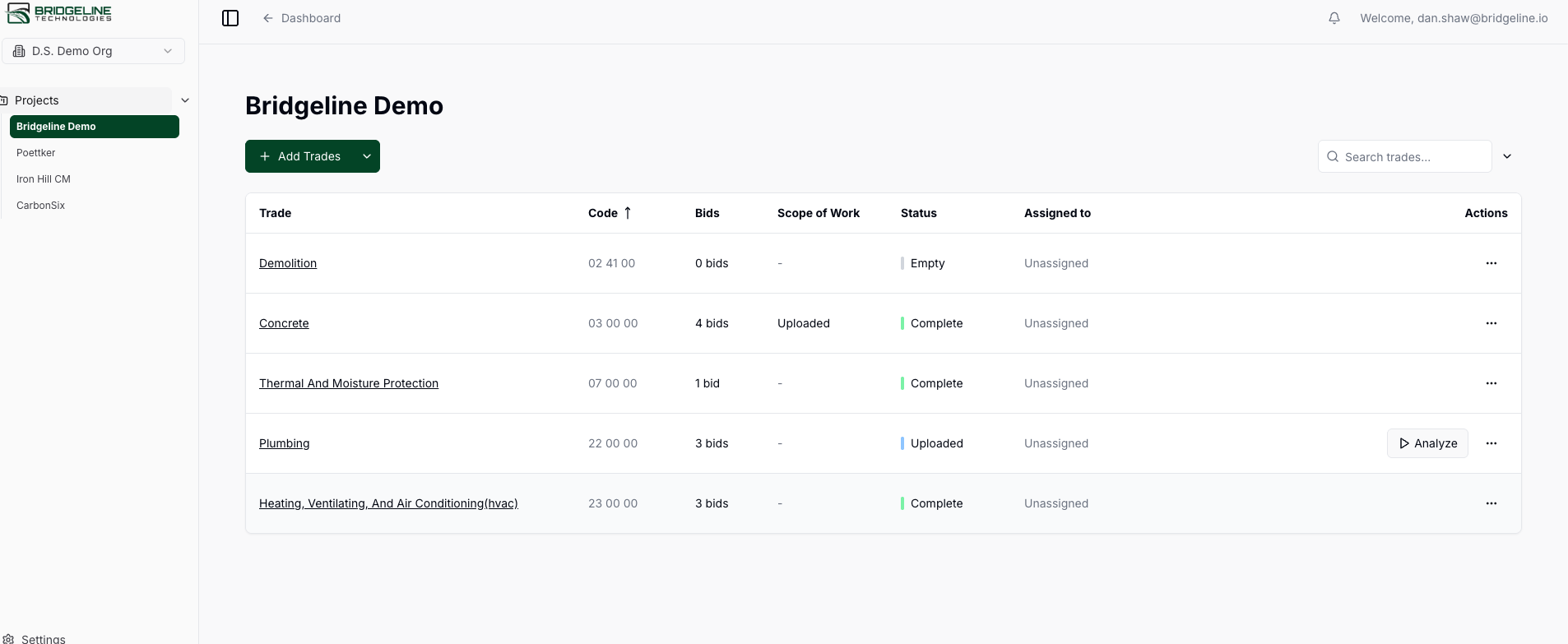Click the Bids column header
The image size is (1568, 644).
click(x=707, y=213)
